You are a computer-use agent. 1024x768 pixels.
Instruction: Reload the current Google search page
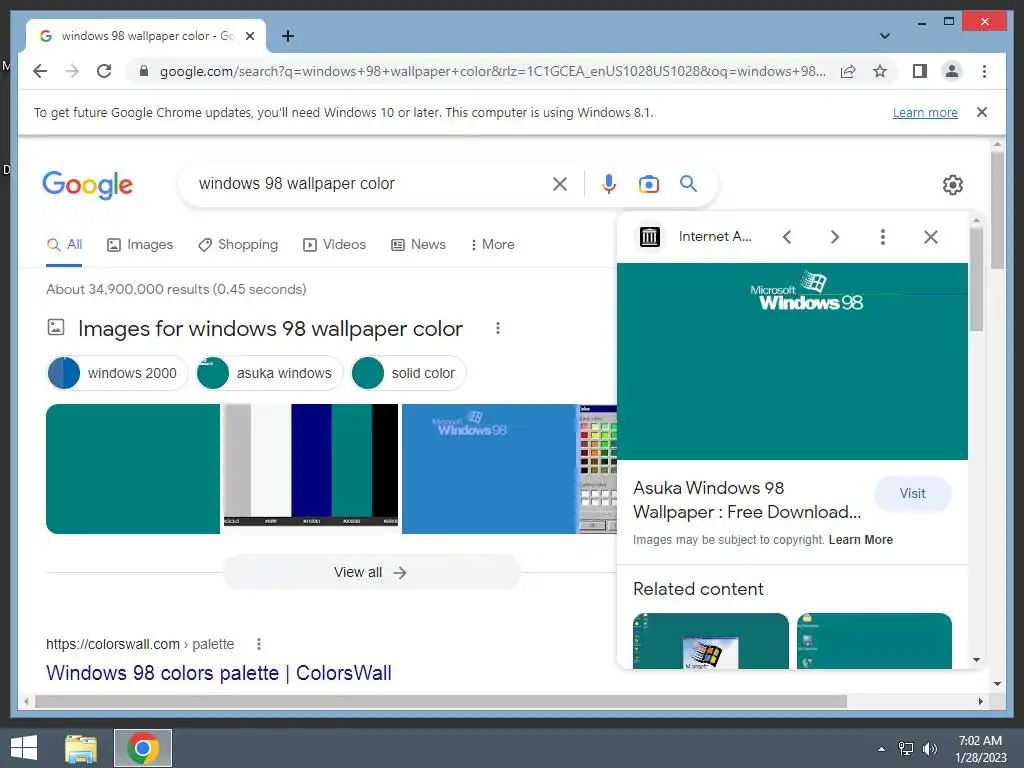[104, 71]
